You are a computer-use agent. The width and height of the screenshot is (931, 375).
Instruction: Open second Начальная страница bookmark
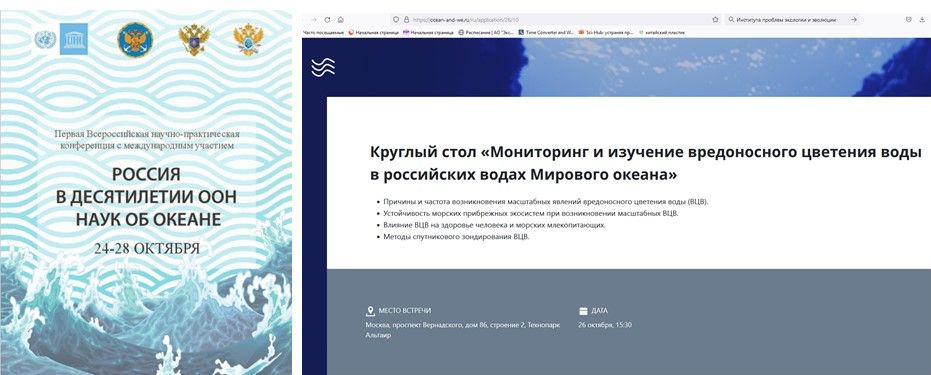[x=428, y=32]
